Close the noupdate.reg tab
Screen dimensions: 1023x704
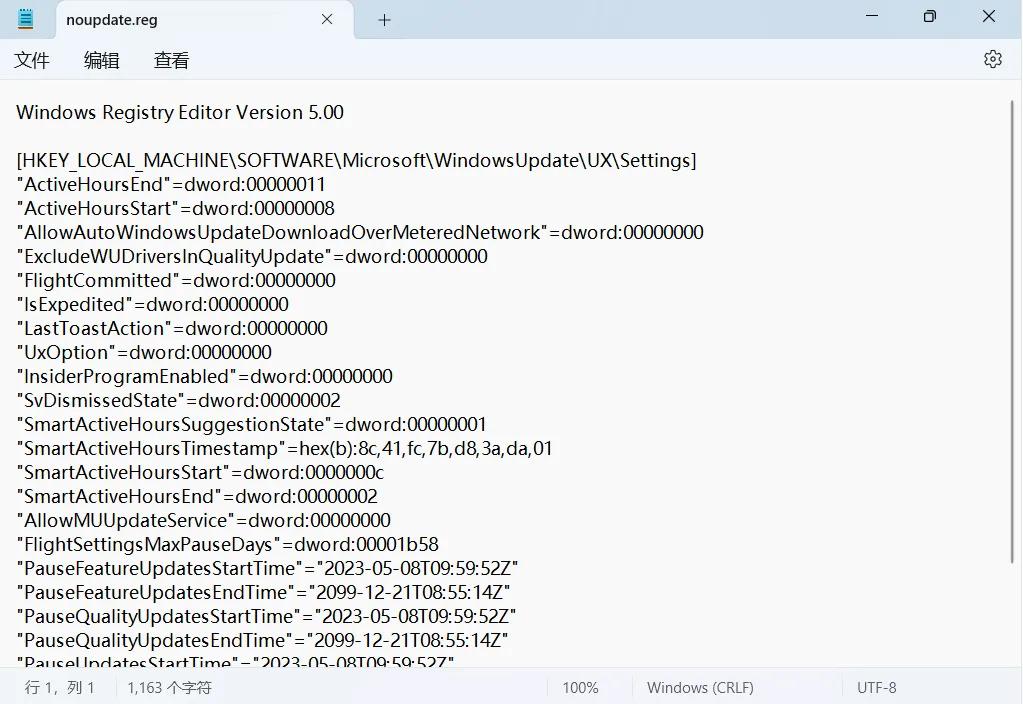(325, 20)
